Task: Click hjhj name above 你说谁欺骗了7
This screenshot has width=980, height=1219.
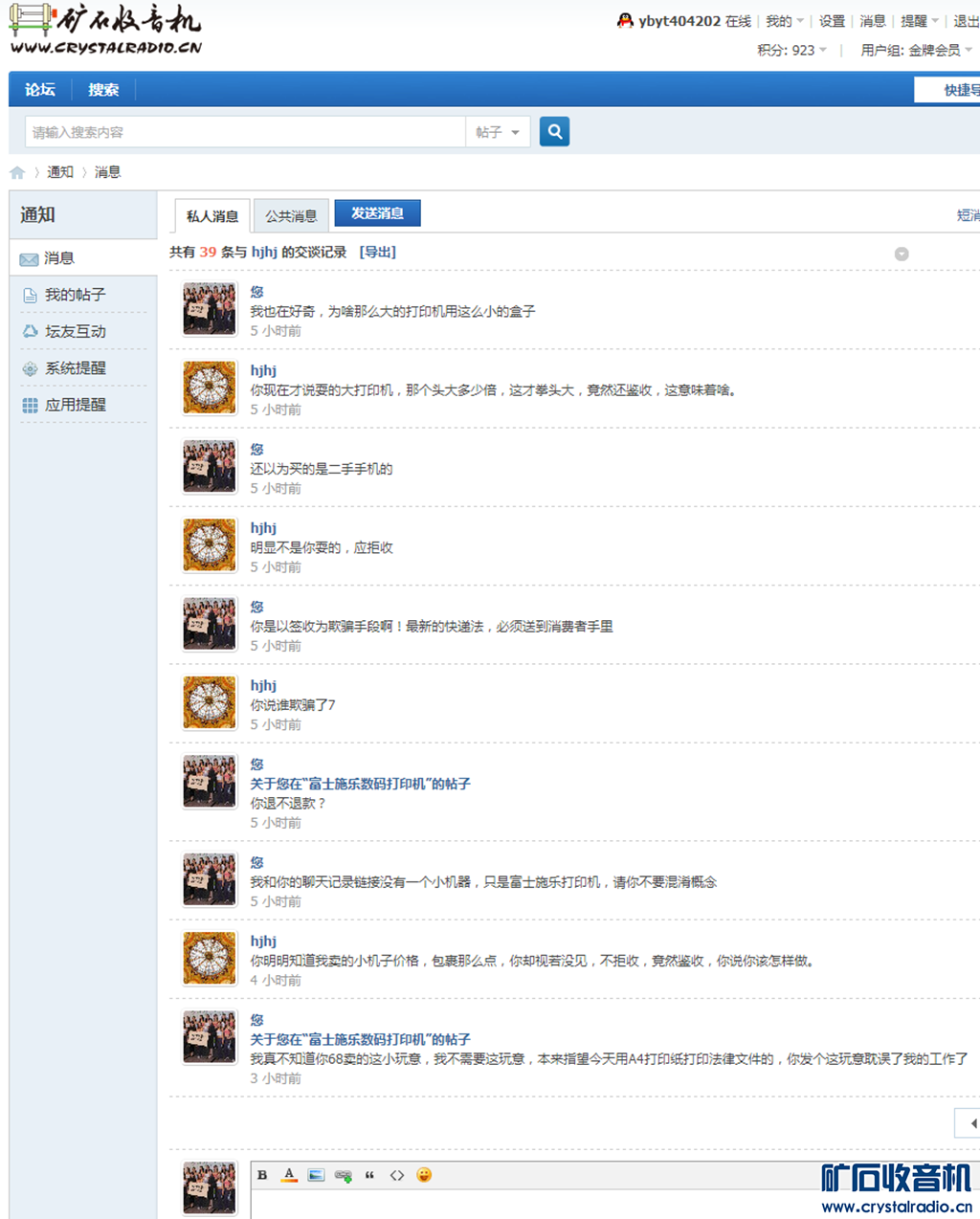Action: tap(263, 686)
